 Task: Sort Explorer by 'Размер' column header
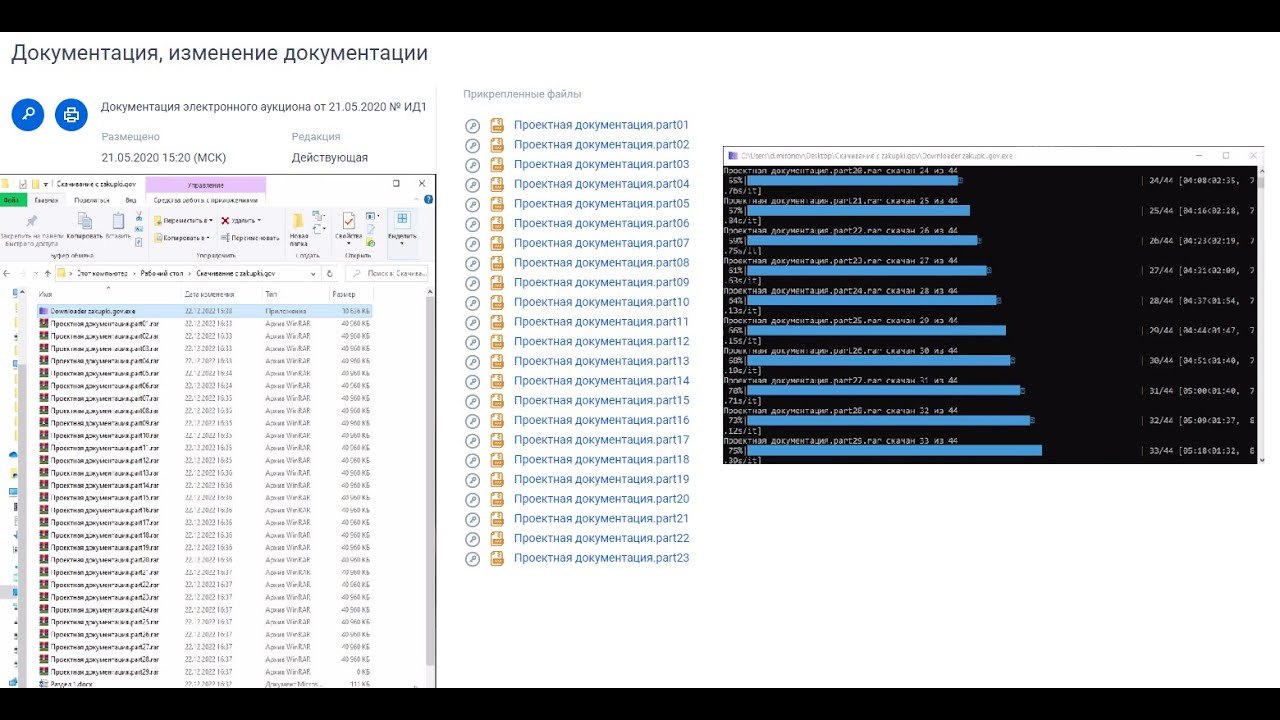click(350, 295)
